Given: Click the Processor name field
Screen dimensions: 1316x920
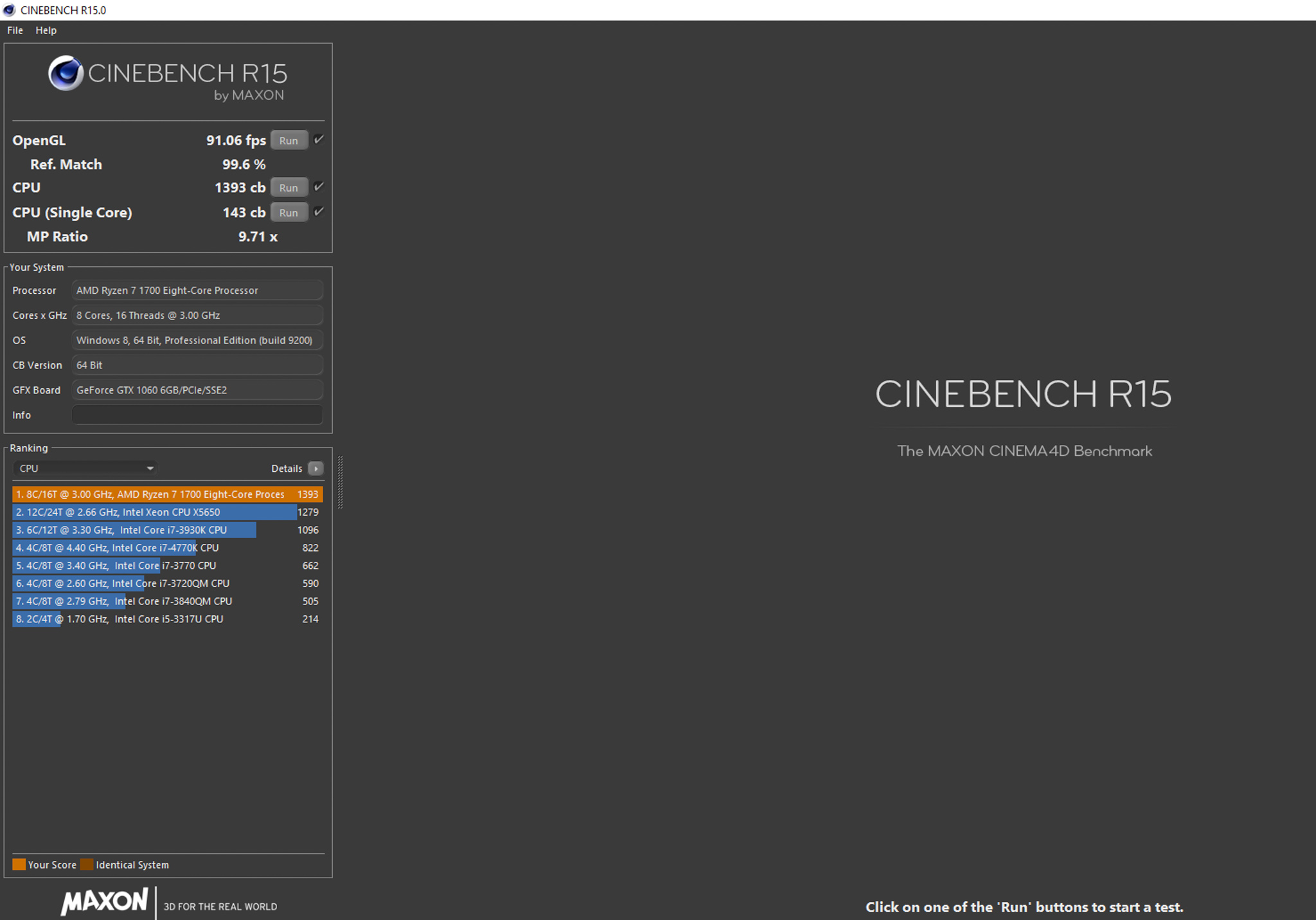Looking at the screenshot, I should point(197,291).
